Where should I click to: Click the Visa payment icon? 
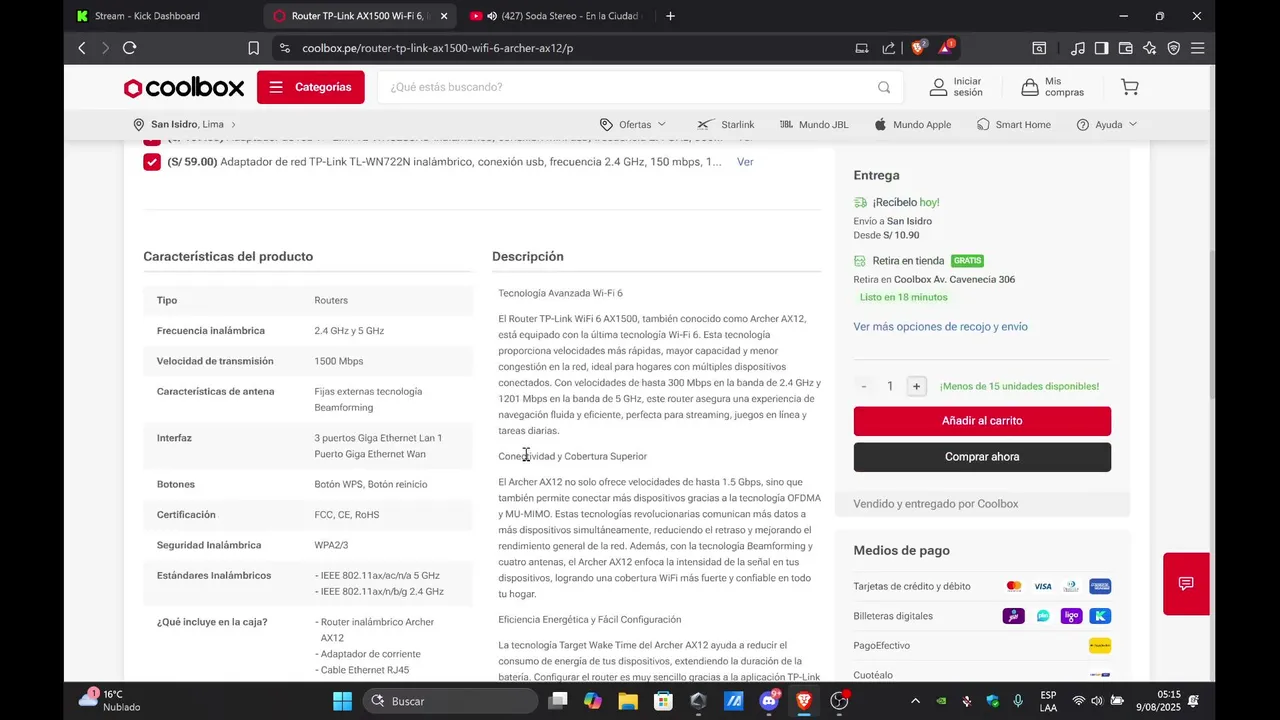coord(1043,587)
